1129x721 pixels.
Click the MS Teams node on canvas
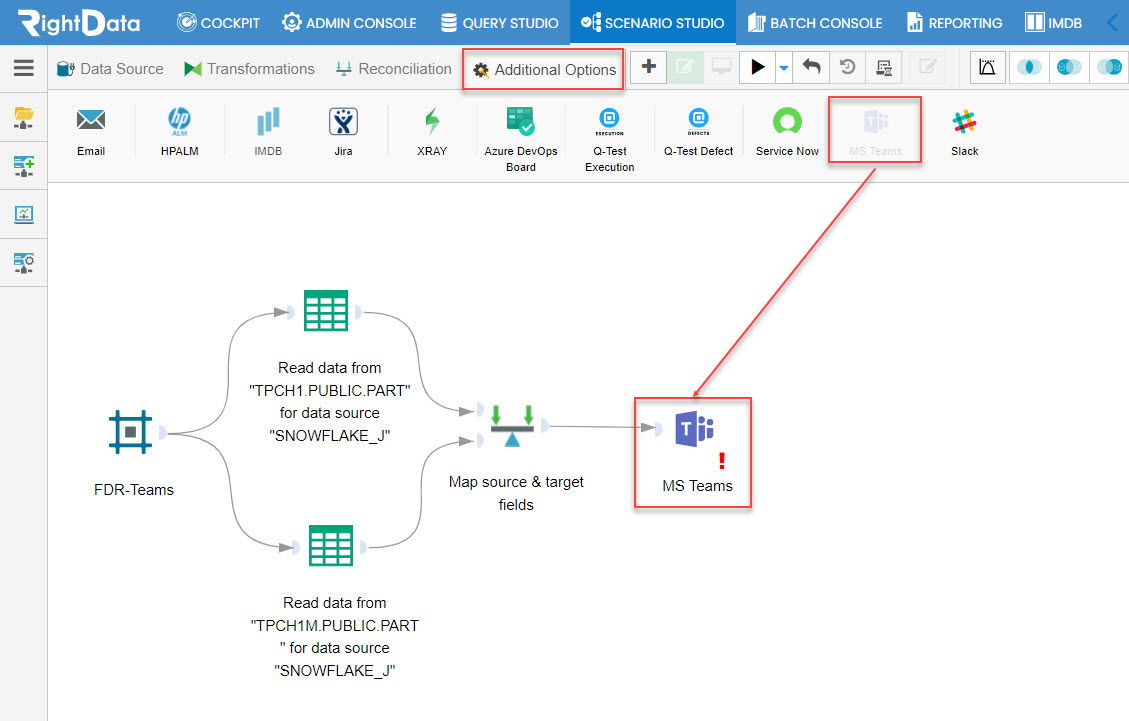pyautogui.click(x=695, y=452)
